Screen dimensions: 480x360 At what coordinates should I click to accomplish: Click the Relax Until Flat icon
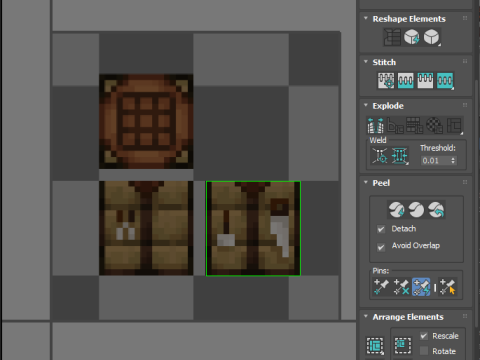click(x=412, y=37)
